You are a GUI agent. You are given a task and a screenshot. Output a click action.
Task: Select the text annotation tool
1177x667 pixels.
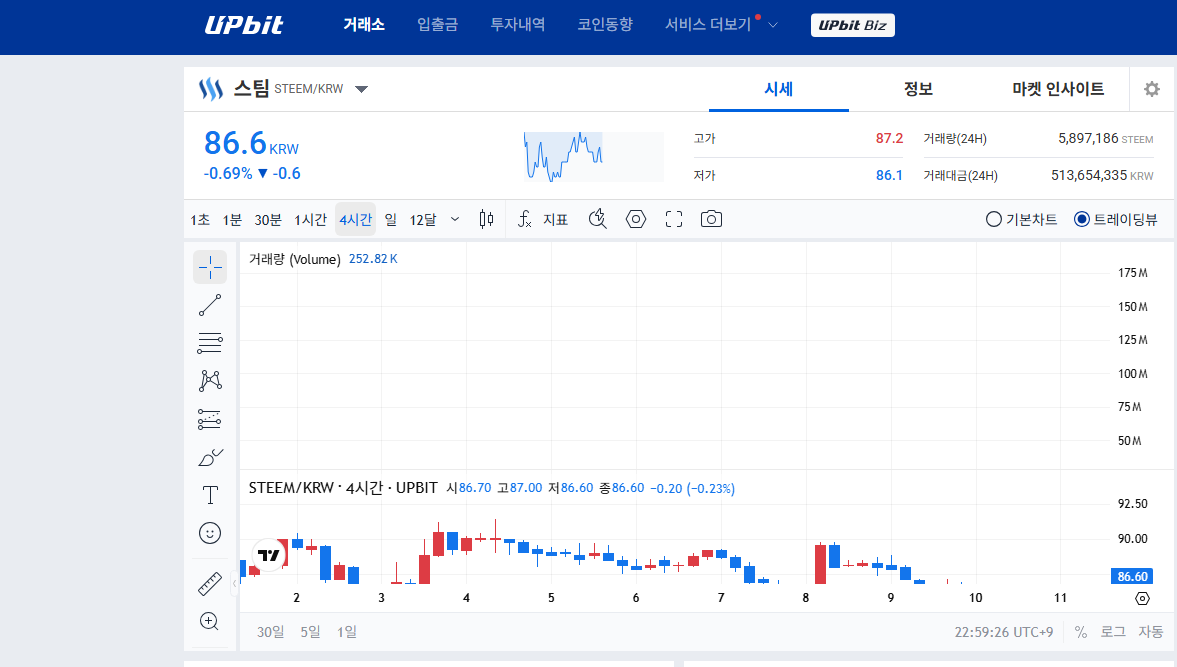tap(210, 495)
